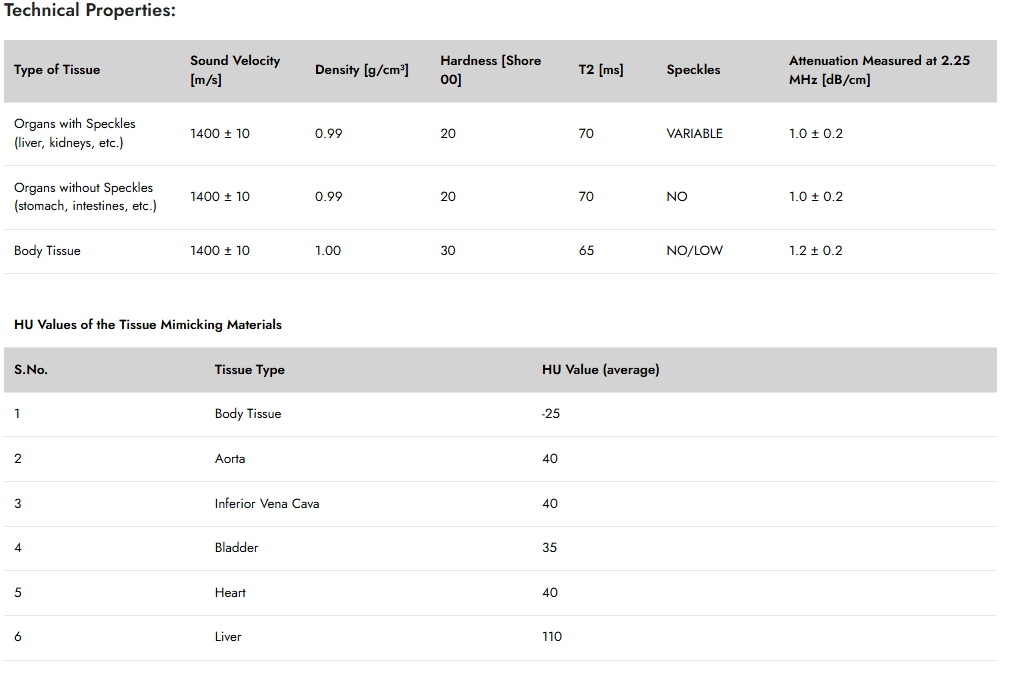The height and width of the screenshot is (678, 1010).
Task: Click the 'Sound Velocity [m/s]' column header
Action: click(235, 70)
